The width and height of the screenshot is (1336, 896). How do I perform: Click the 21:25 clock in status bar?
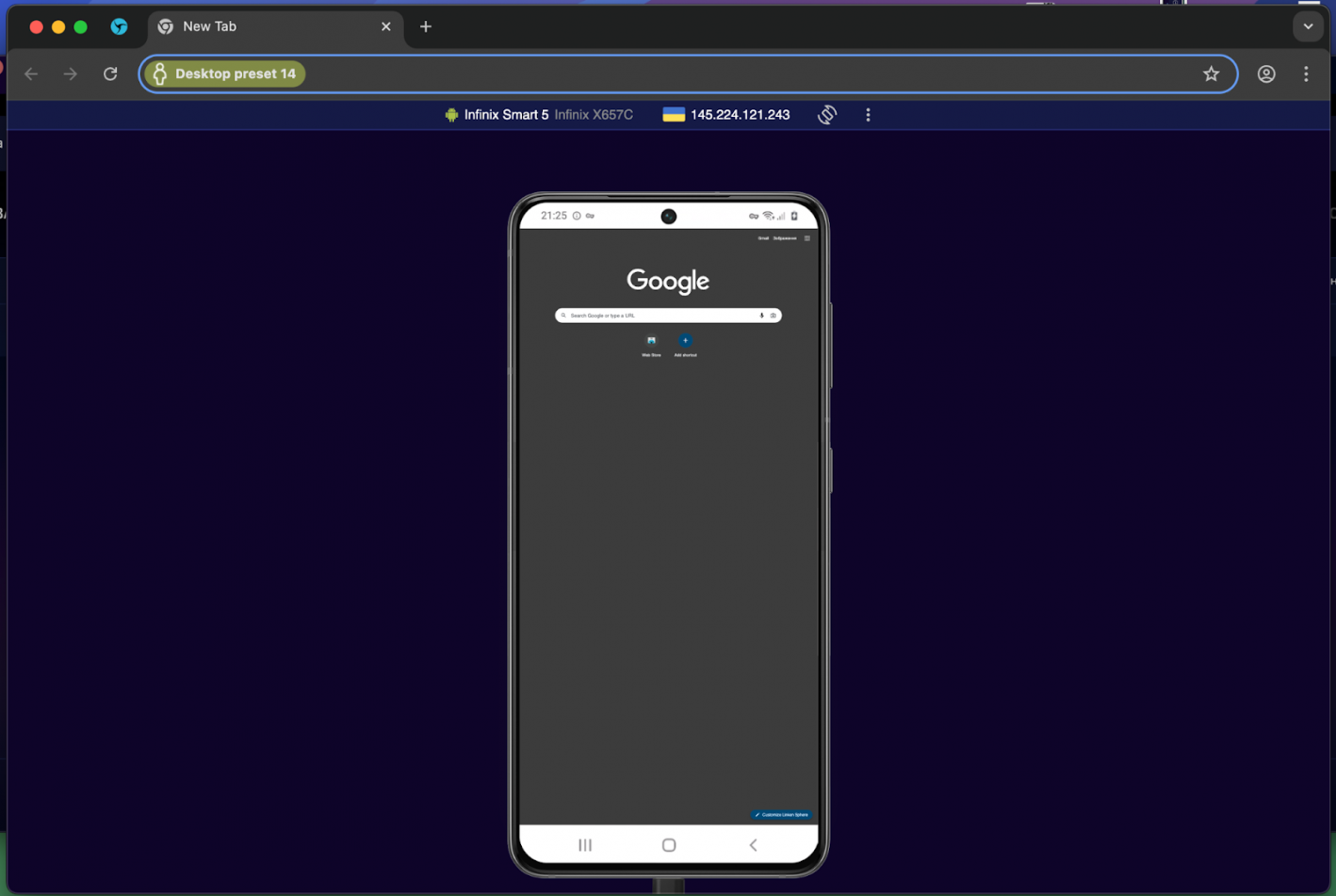pos(554,216)
